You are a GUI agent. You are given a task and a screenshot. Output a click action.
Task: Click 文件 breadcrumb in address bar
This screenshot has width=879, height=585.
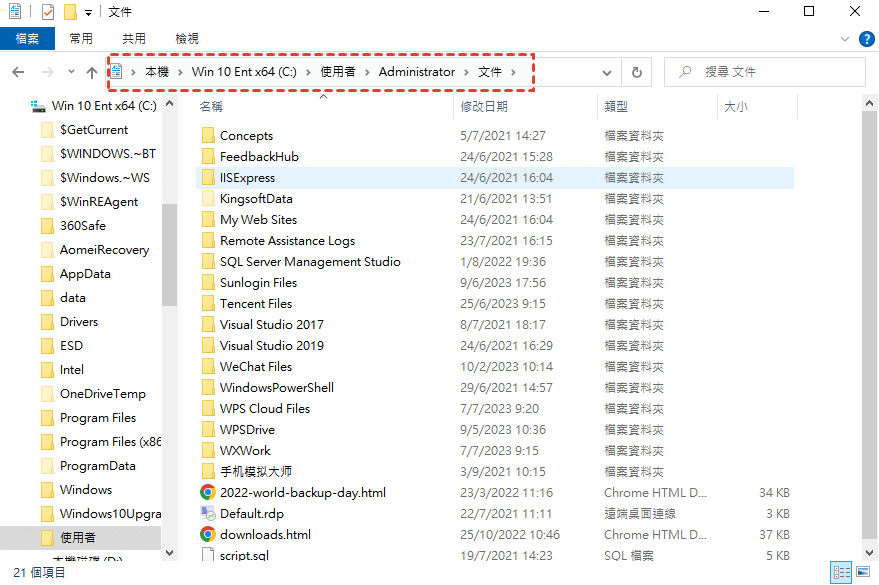tap(490, 72)
